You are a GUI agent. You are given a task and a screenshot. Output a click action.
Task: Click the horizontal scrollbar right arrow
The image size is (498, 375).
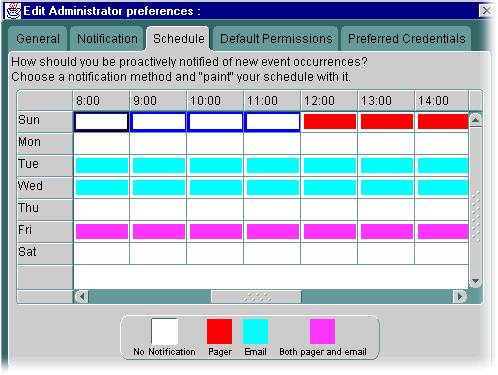click(460, 296)
